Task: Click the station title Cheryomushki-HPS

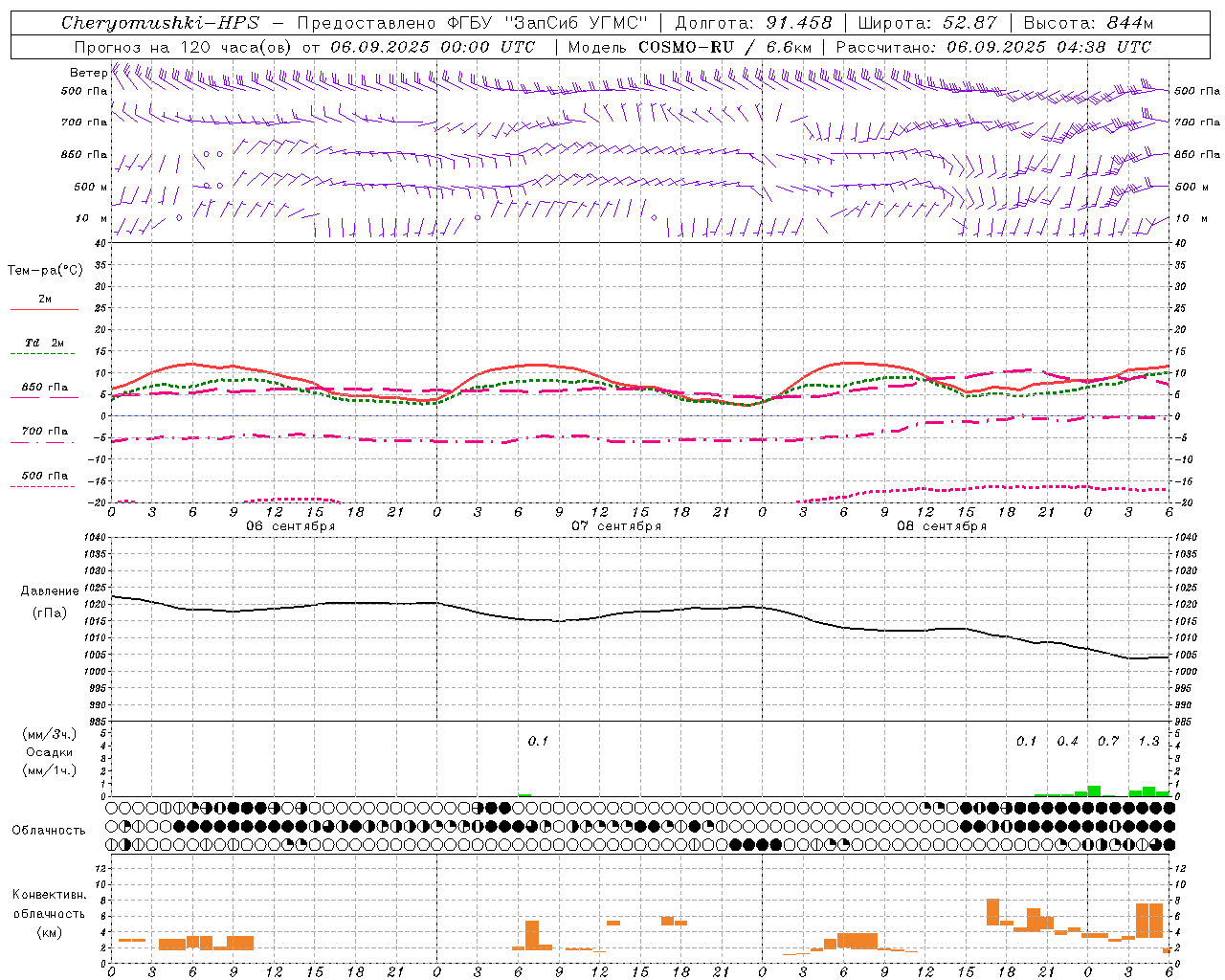Action: pyautogui.click(x=161, y=23)
